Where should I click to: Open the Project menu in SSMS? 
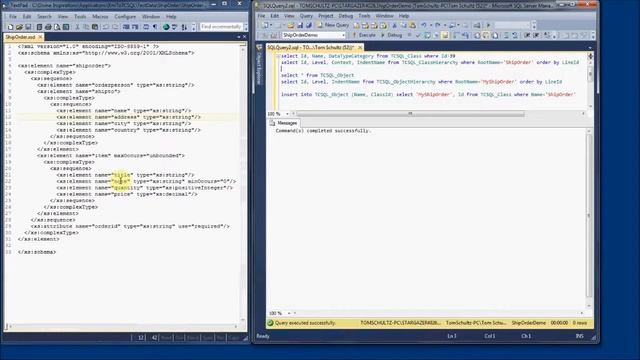(x=326, y=16)
